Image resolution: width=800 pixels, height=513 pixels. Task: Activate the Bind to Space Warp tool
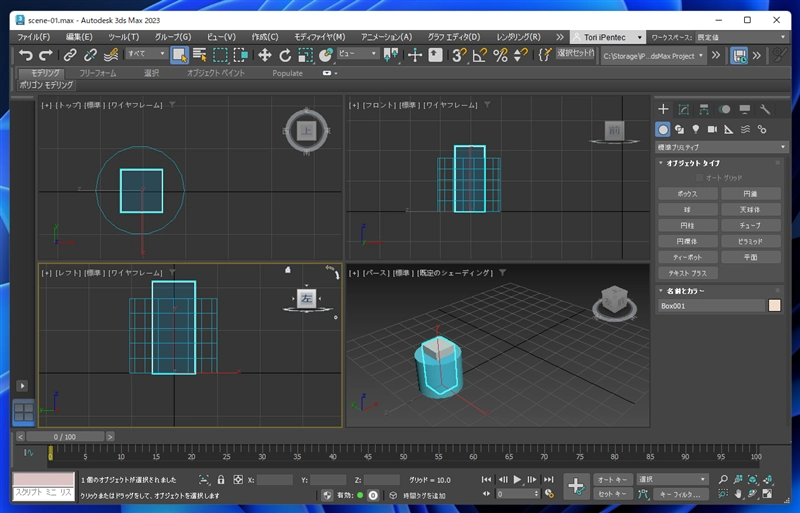111,55
